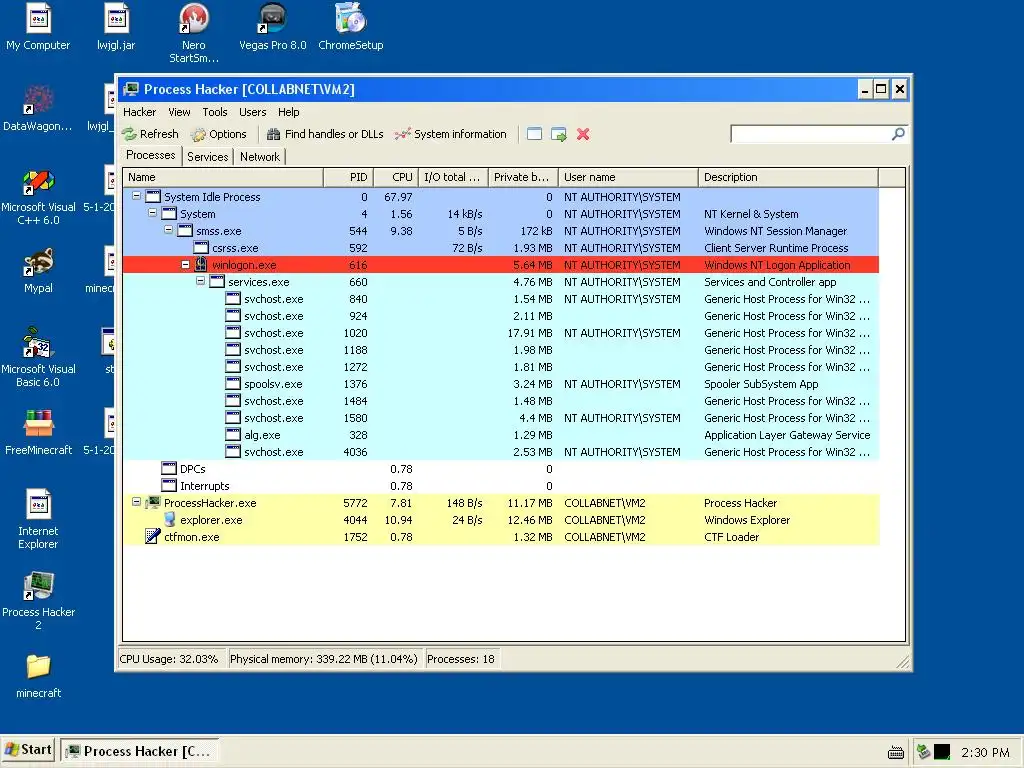Select the ctfmon.exe pen icon
Image resolution: width=1024 pixels, height=768 pixels.
(153, 537)
